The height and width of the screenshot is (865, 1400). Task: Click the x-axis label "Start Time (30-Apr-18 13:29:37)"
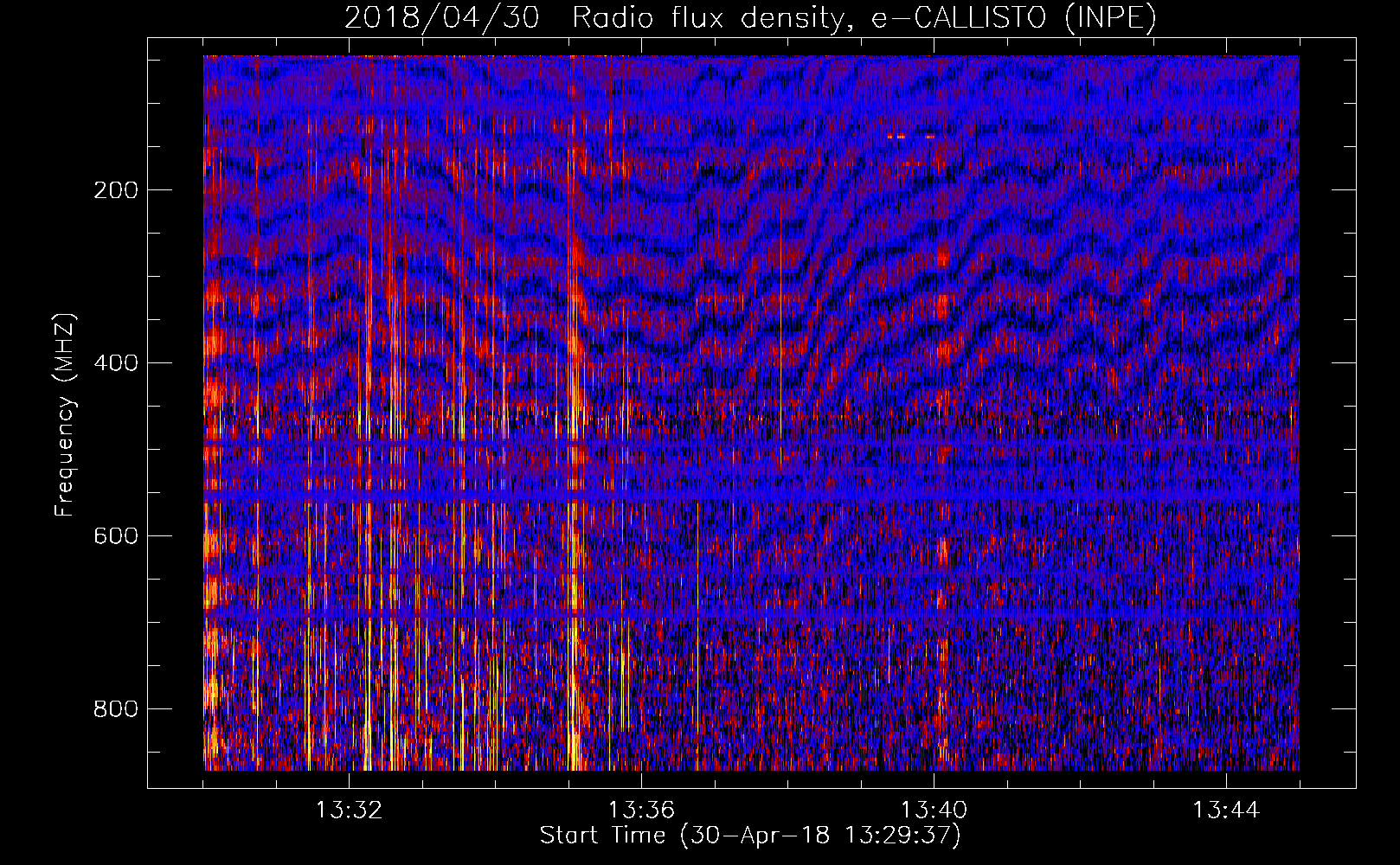point(750,836)
